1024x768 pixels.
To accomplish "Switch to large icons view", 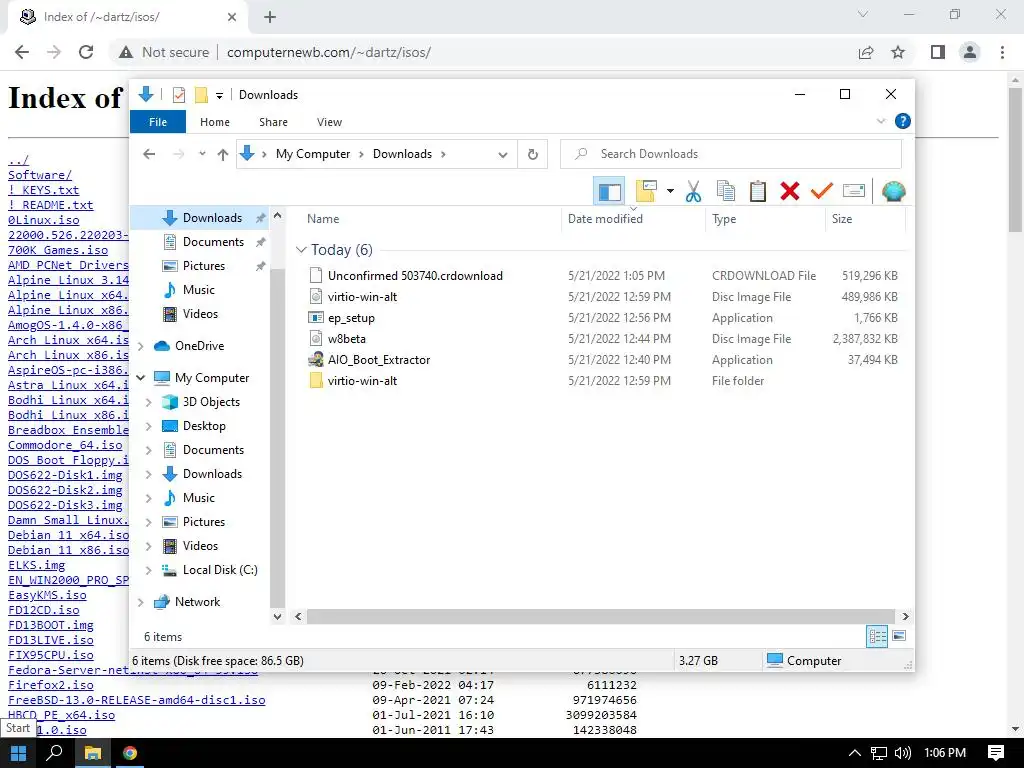I will pos(899,636).
